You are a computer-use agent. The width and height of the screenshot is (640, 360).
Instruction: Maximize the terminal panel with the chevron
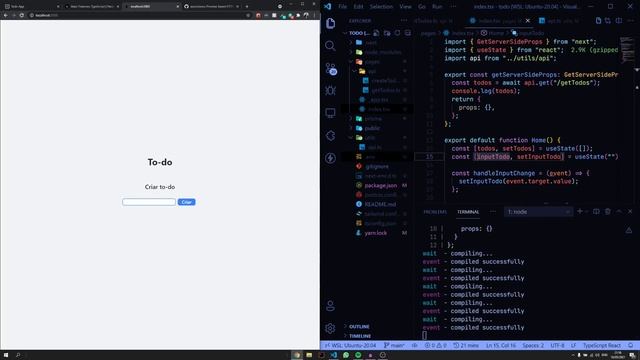click(619, 211)
